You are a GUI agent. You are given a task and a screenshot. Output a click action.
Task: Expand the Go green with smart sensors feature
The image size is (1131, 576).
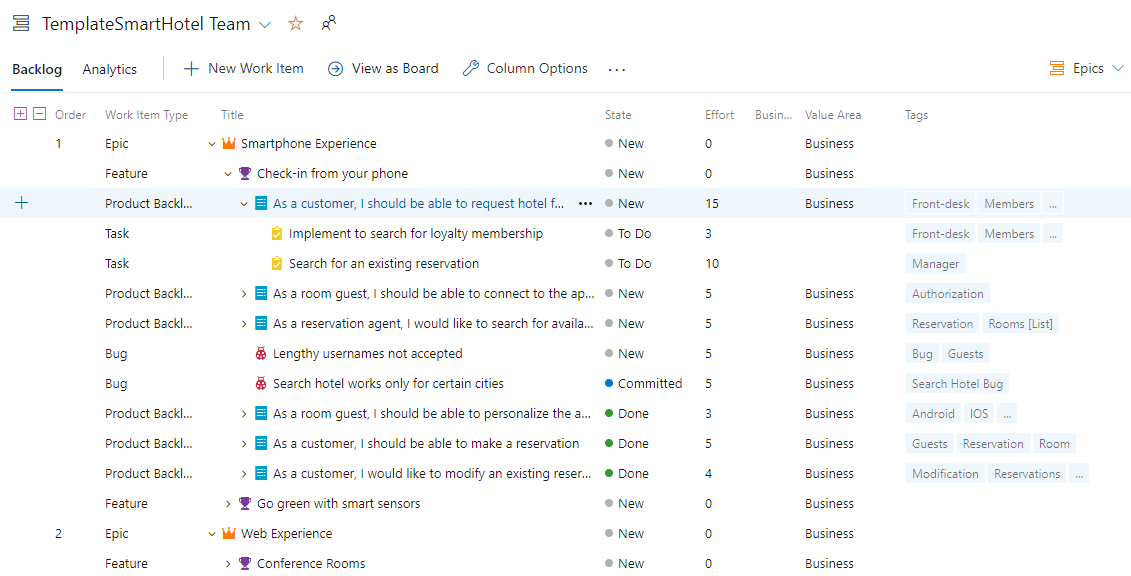click(x=227, y=503)
